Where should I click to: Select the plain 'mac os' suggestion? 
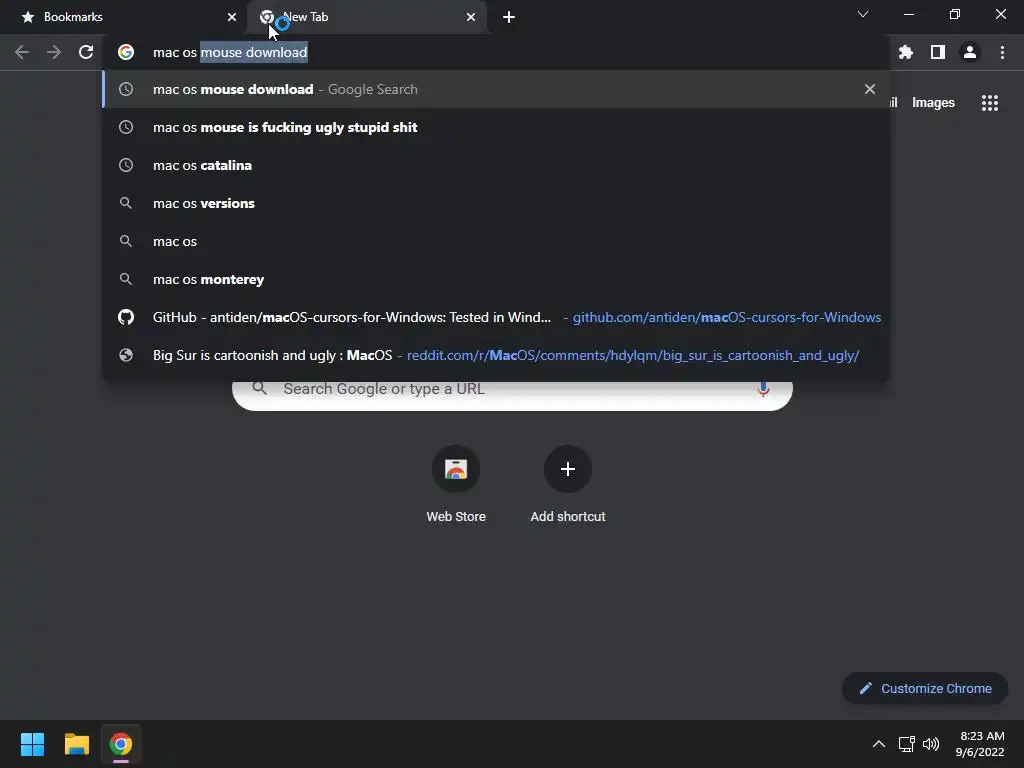click(x=496, y=241)
